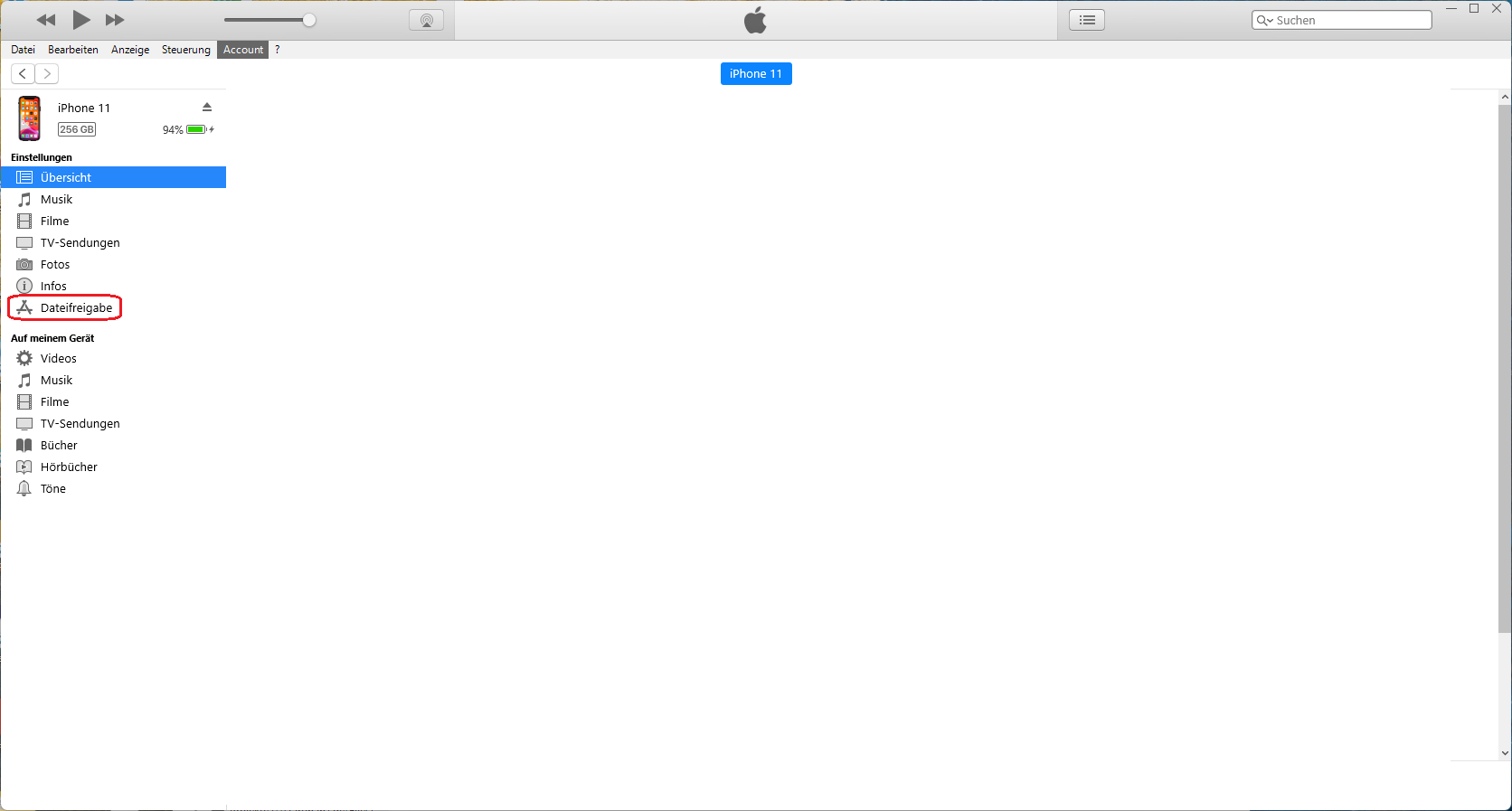Open the Datei menu

pyautogui.click(x=23, y=50)
